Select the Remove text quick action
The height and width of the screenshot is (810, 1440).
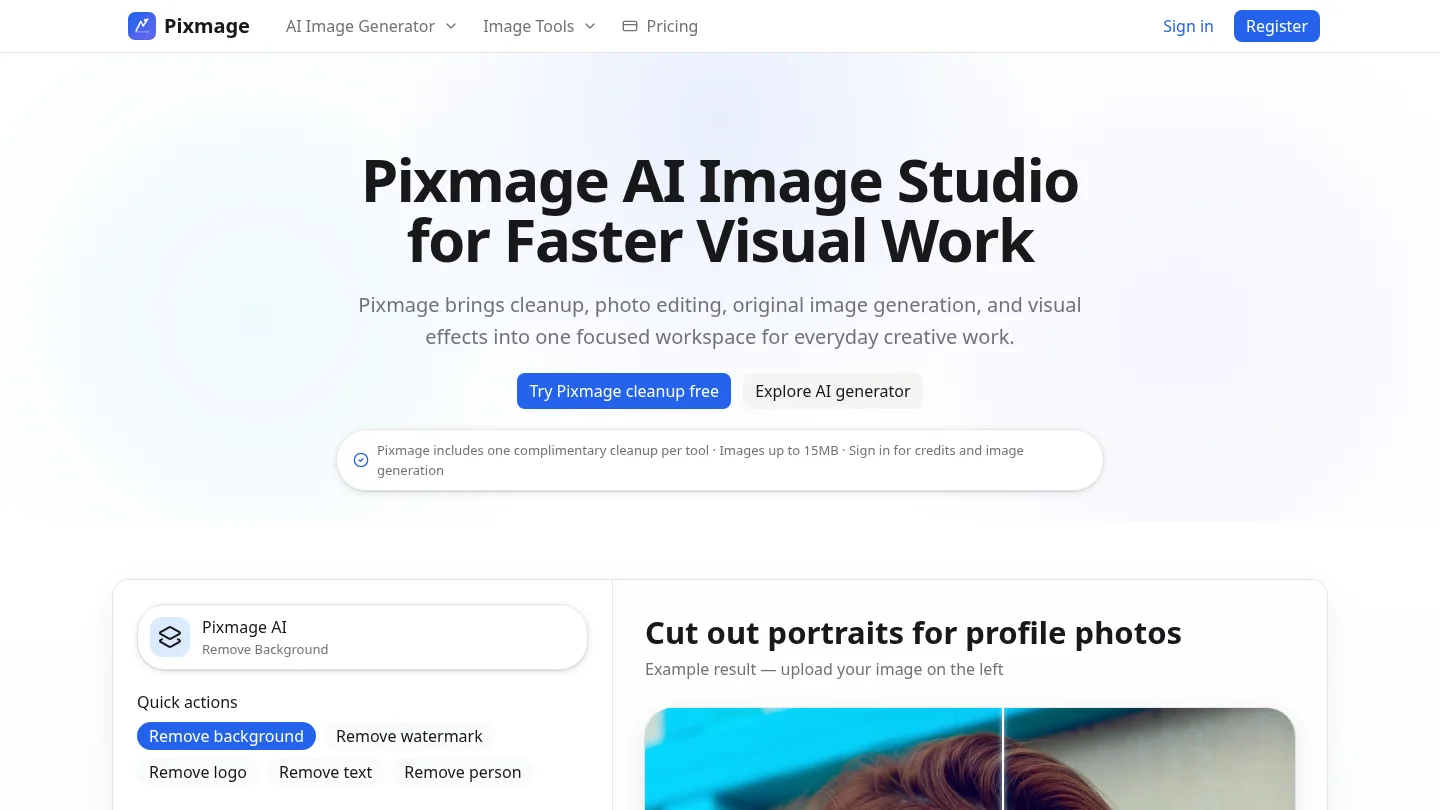[x=326, y=772]
